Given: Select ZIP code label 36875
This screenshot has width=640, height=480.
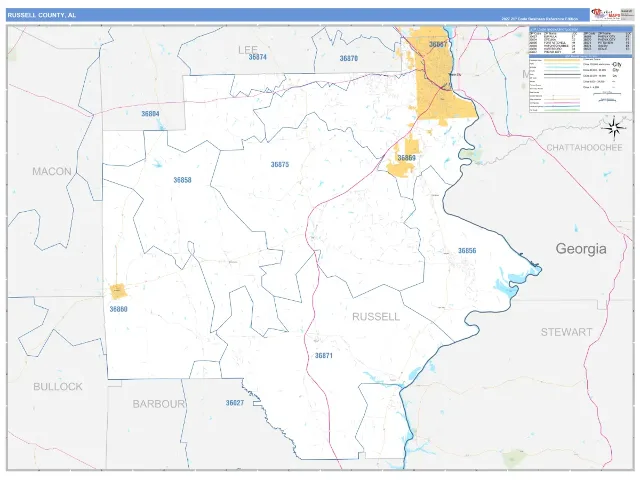Looking at the screenshot, I should (280, 164).
